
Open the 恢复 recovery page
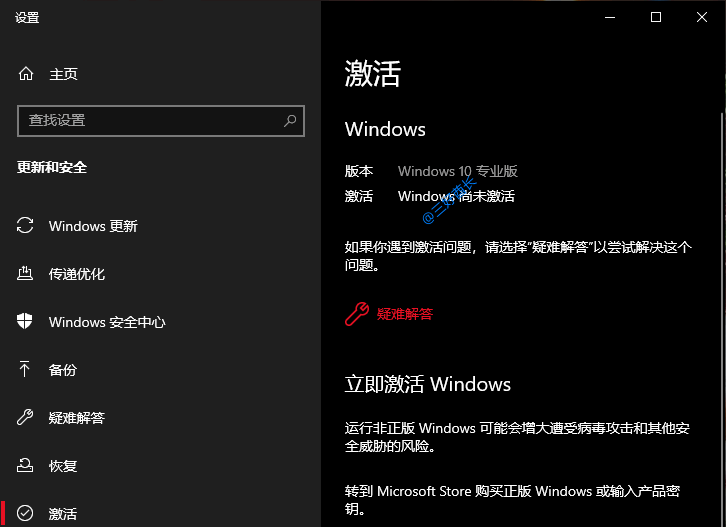63,466
